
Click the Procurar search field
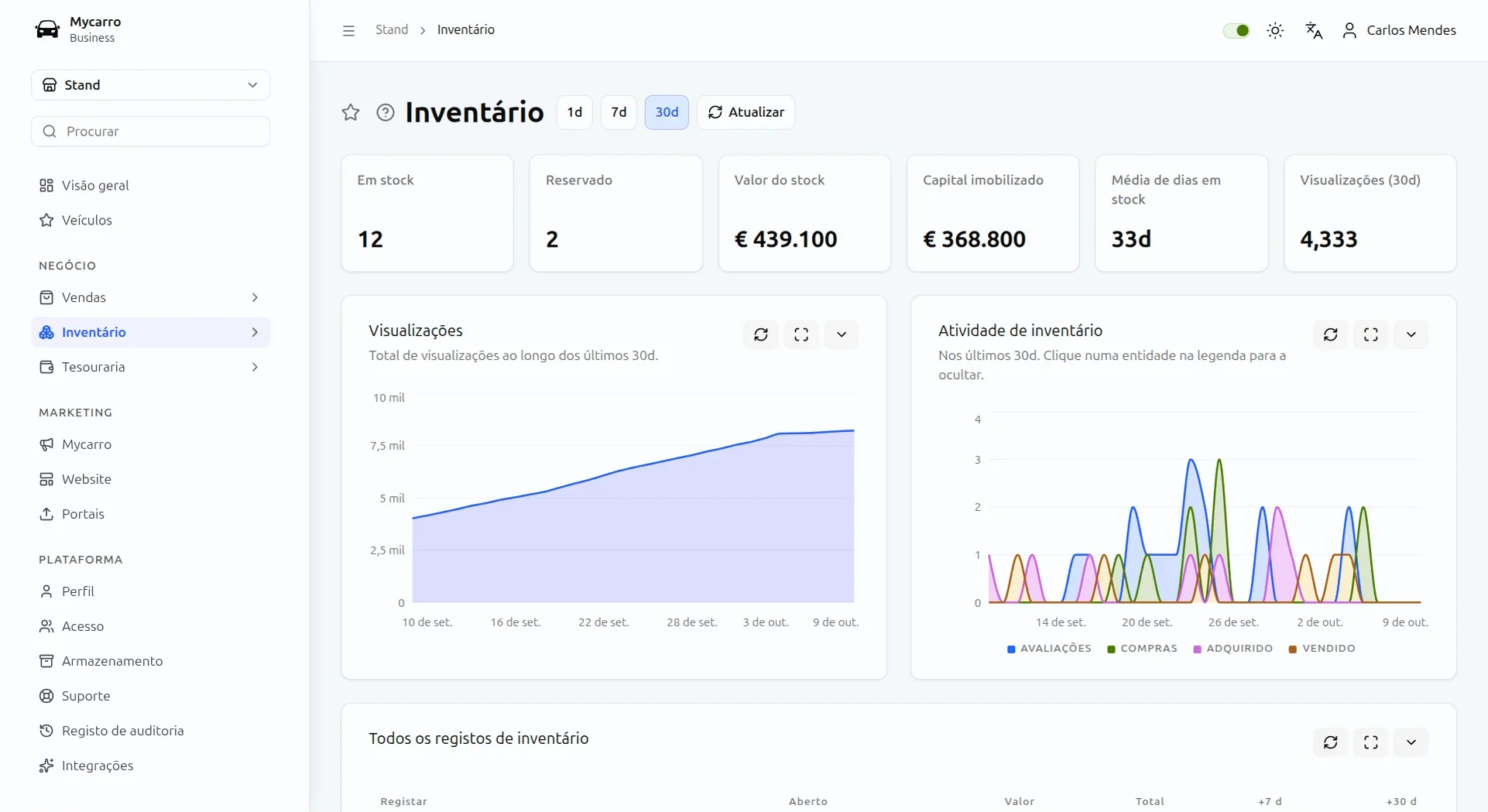pos(150,132)
